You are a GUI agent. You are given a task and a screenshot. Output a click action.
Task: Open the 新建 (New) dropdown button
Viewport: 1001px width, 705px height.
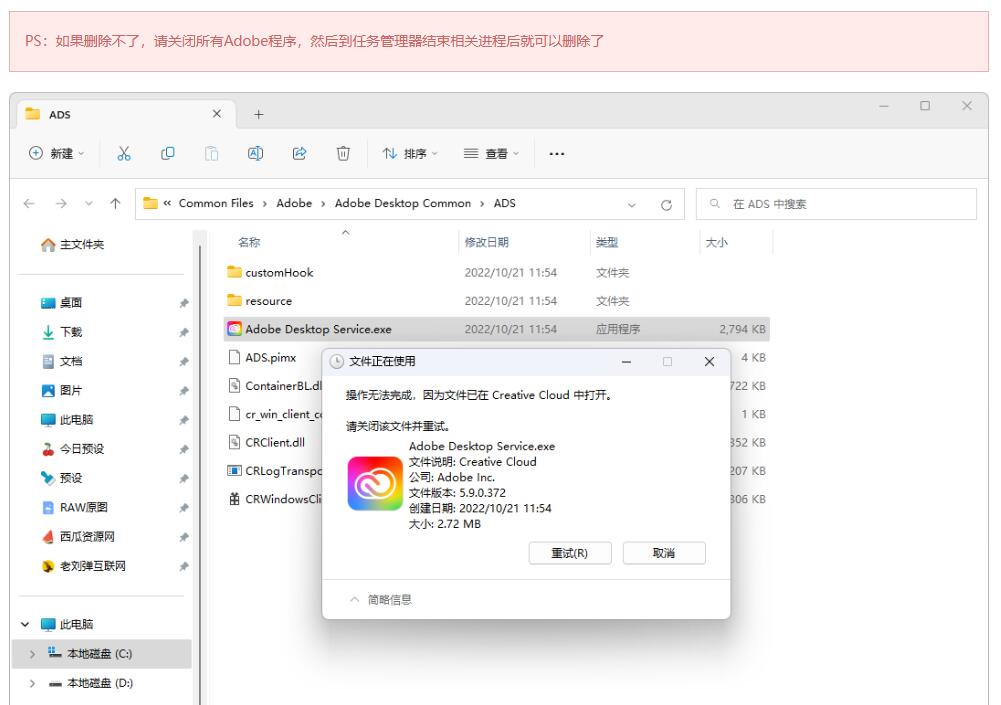[58, 153]
